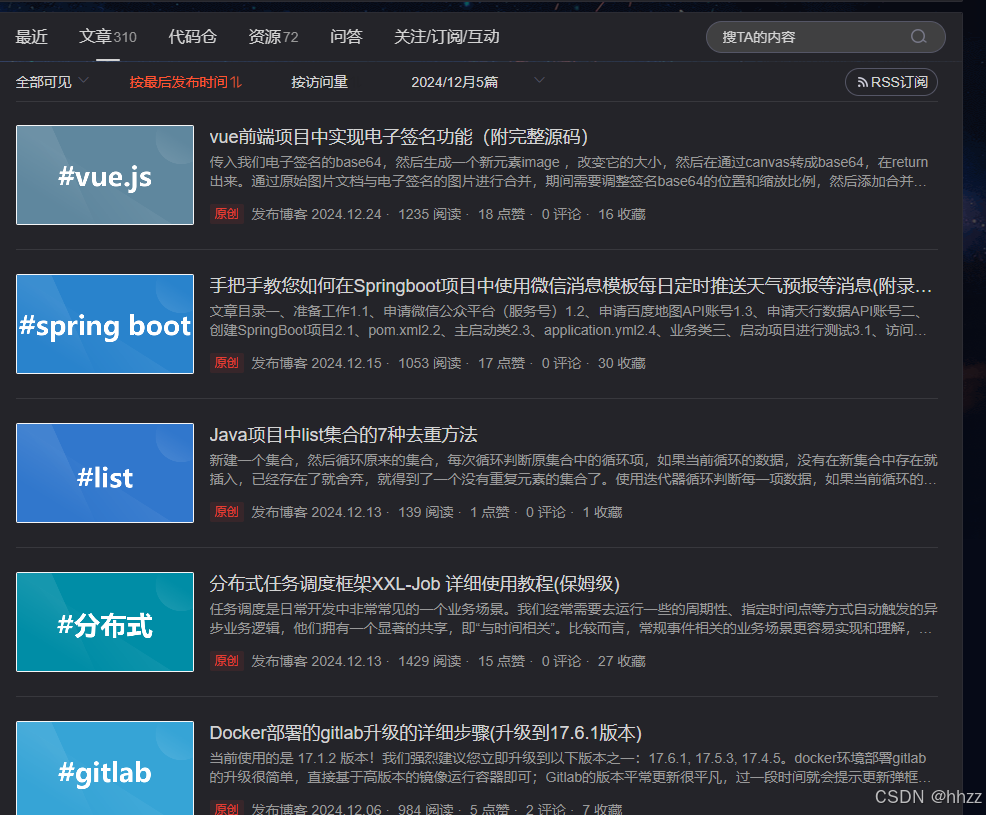Screen dimensions: 986x815
Task: Click 1053 阅读 count
Action: (x=429, y=363)
